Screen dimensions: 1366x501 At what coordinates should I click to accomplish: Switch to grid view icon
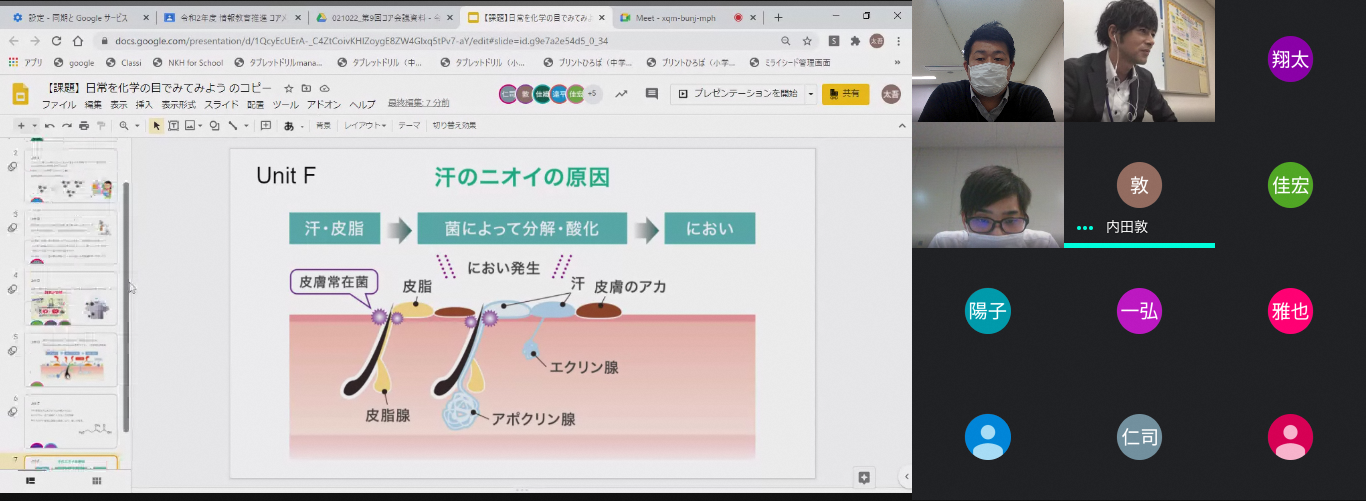pyautogui.click(x=97, y=481)
